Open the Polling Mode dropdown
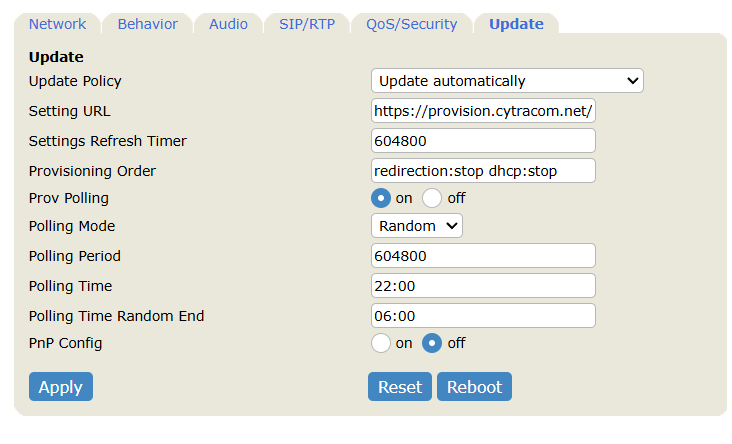The width and height of the screenshot is (732, 444). (x=417, y=226)
